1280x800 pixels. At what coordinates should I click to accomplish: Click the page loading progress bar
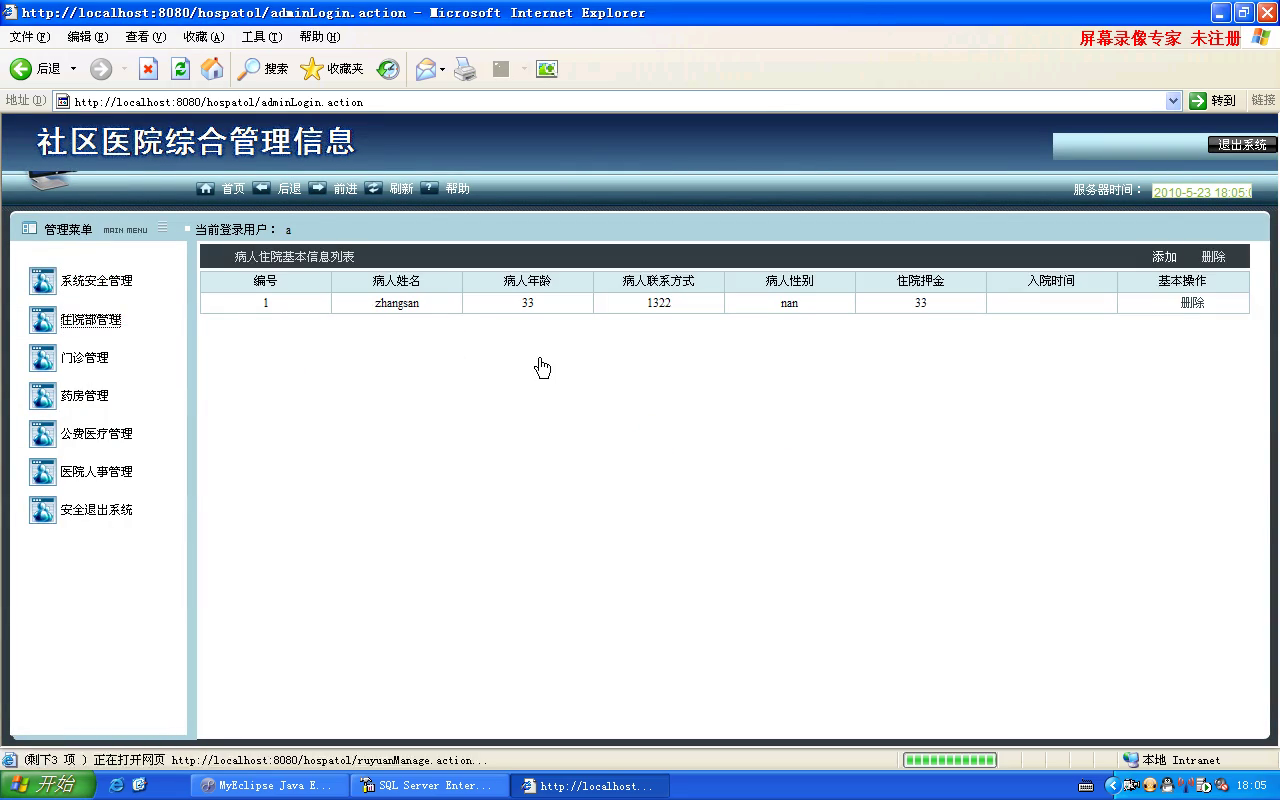coord(950,760)
